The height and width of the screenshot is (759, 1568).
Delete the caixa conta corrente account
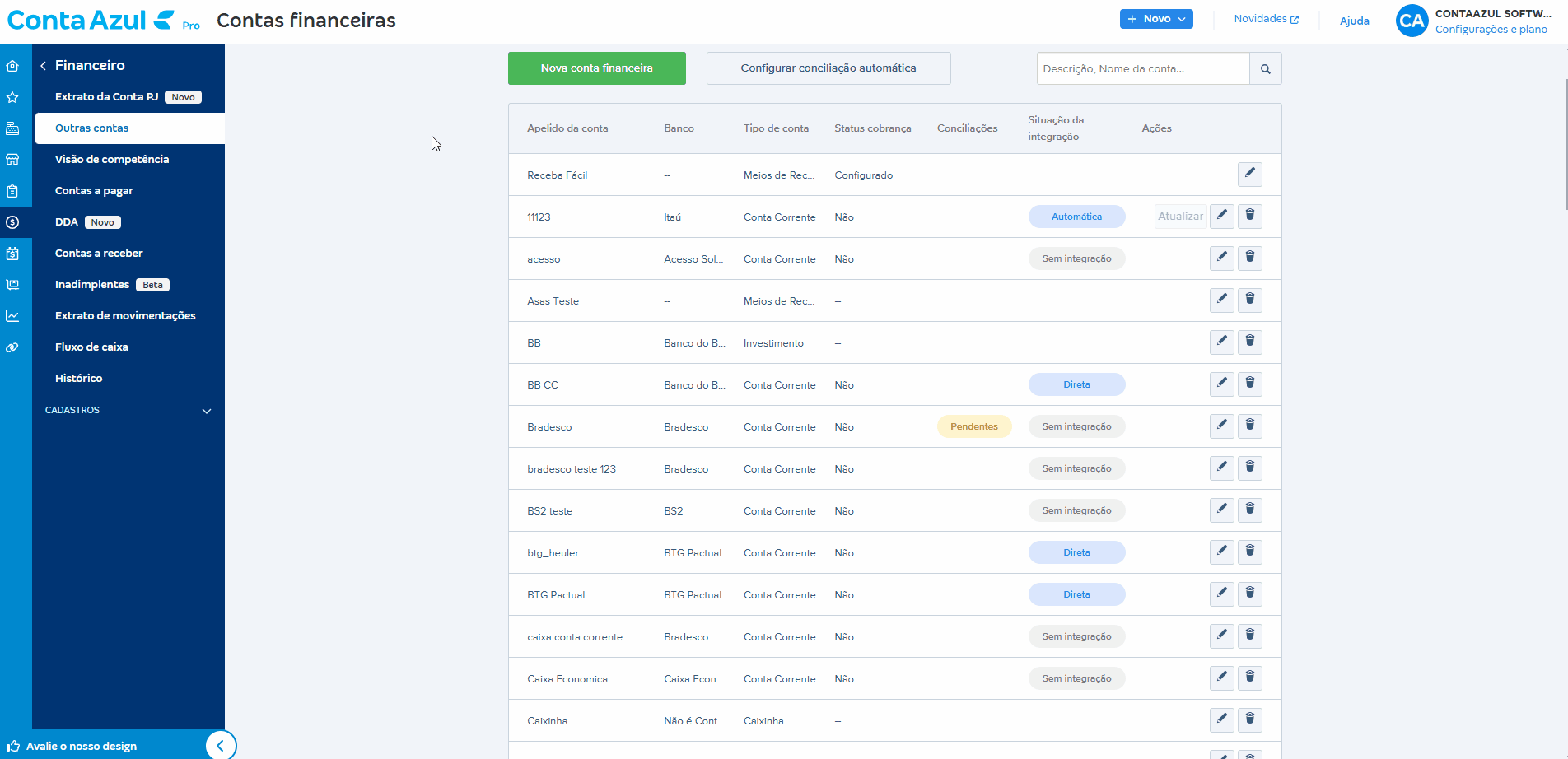point(1250,636)
